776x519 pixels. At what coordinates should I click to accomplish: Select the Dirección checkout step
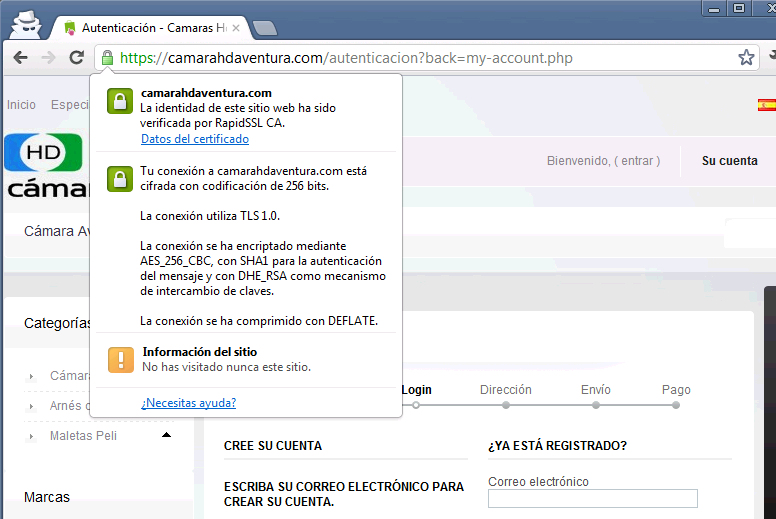[x=506, y=390]
